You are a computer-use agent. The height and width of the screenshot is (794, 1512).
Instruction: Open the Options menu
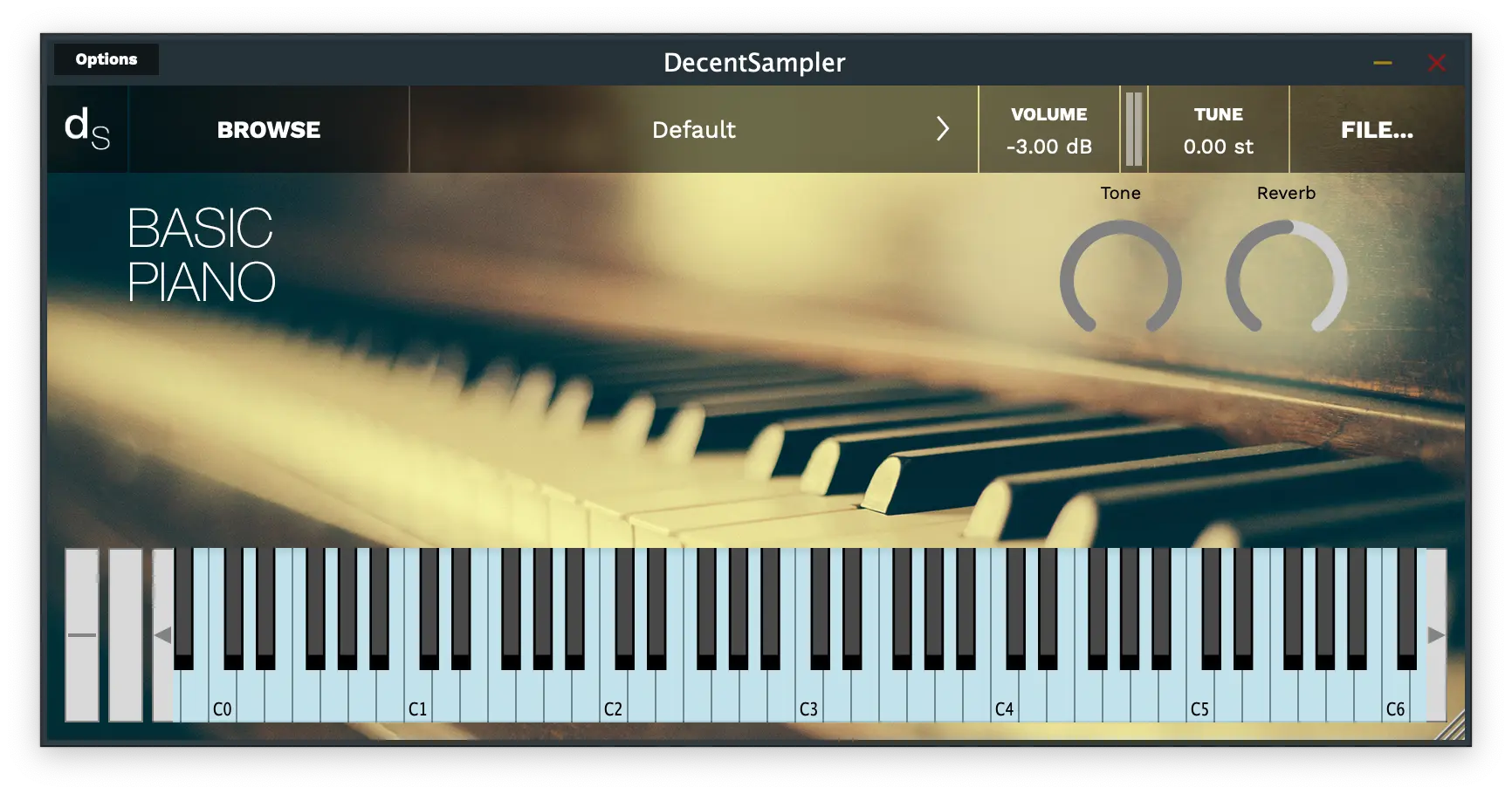[x=107, y=59]
